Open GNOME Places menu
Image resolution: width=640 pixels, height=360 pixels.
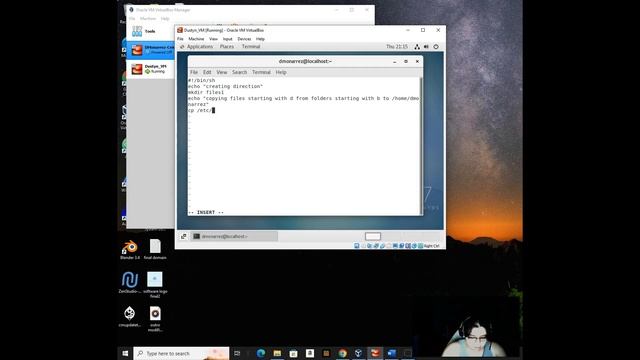tap(227, 47)
